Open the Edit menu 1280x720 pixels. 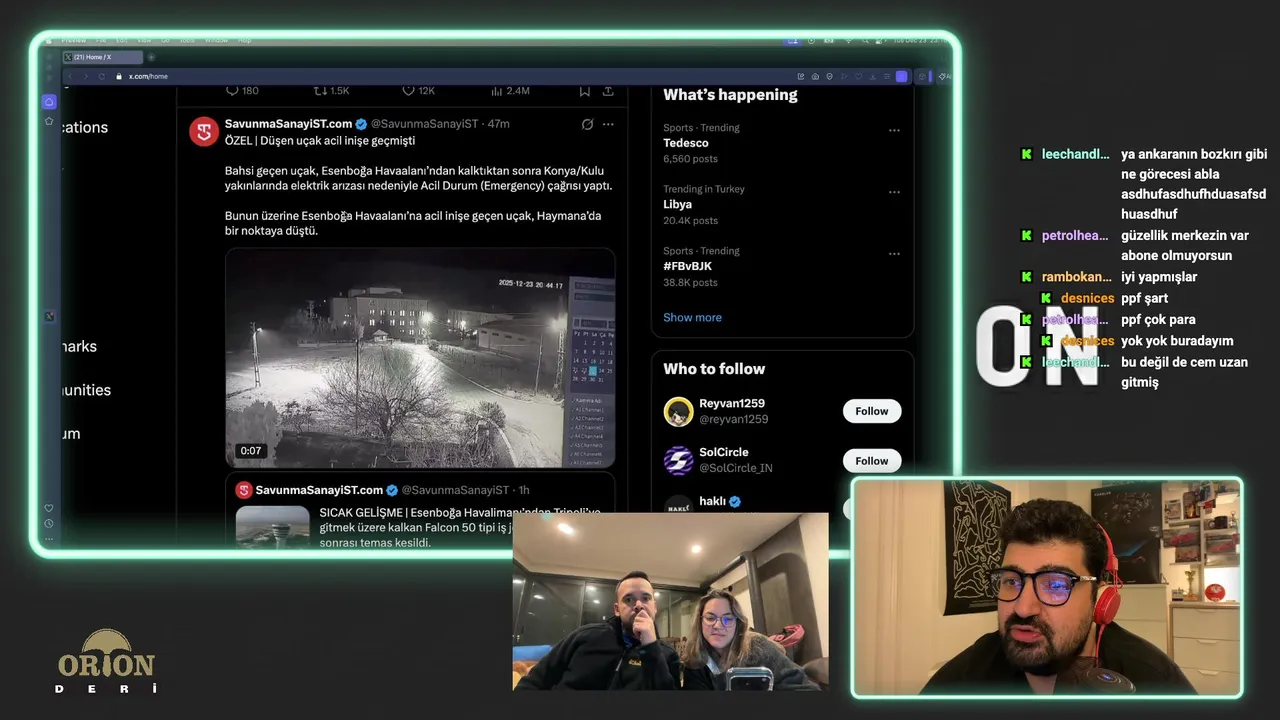point(122,40)
